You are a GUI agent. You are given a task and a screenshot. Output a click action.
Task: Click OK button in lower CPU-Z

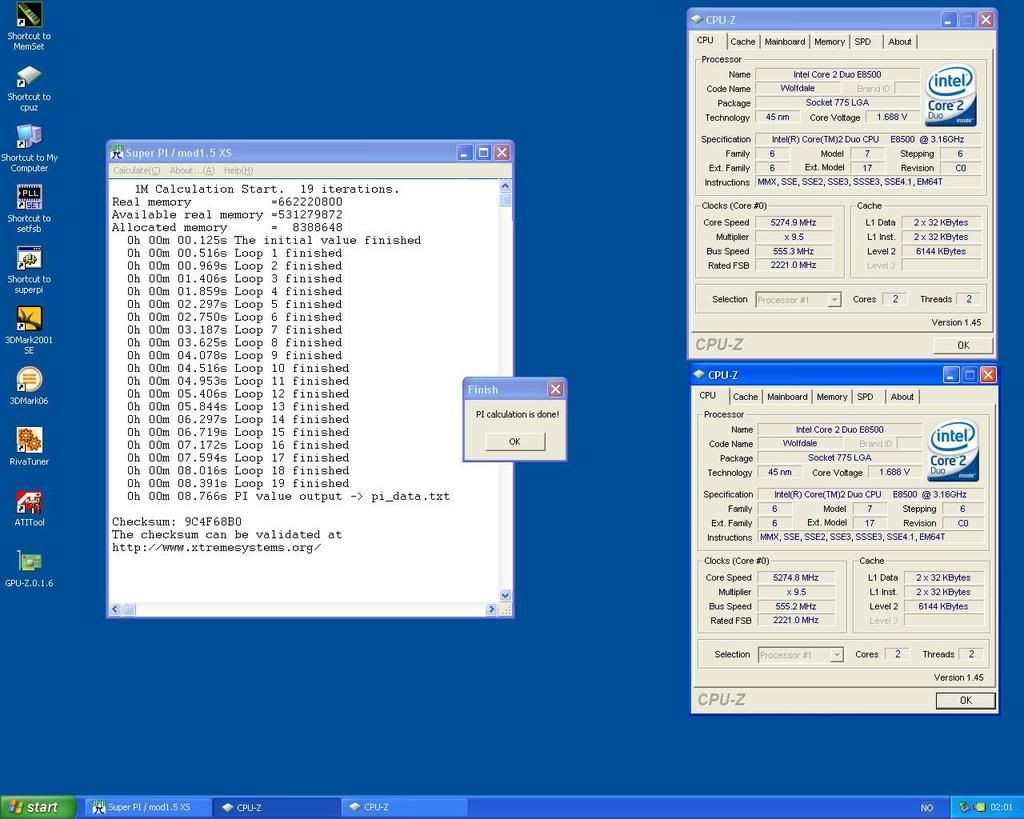coord(966,700)
